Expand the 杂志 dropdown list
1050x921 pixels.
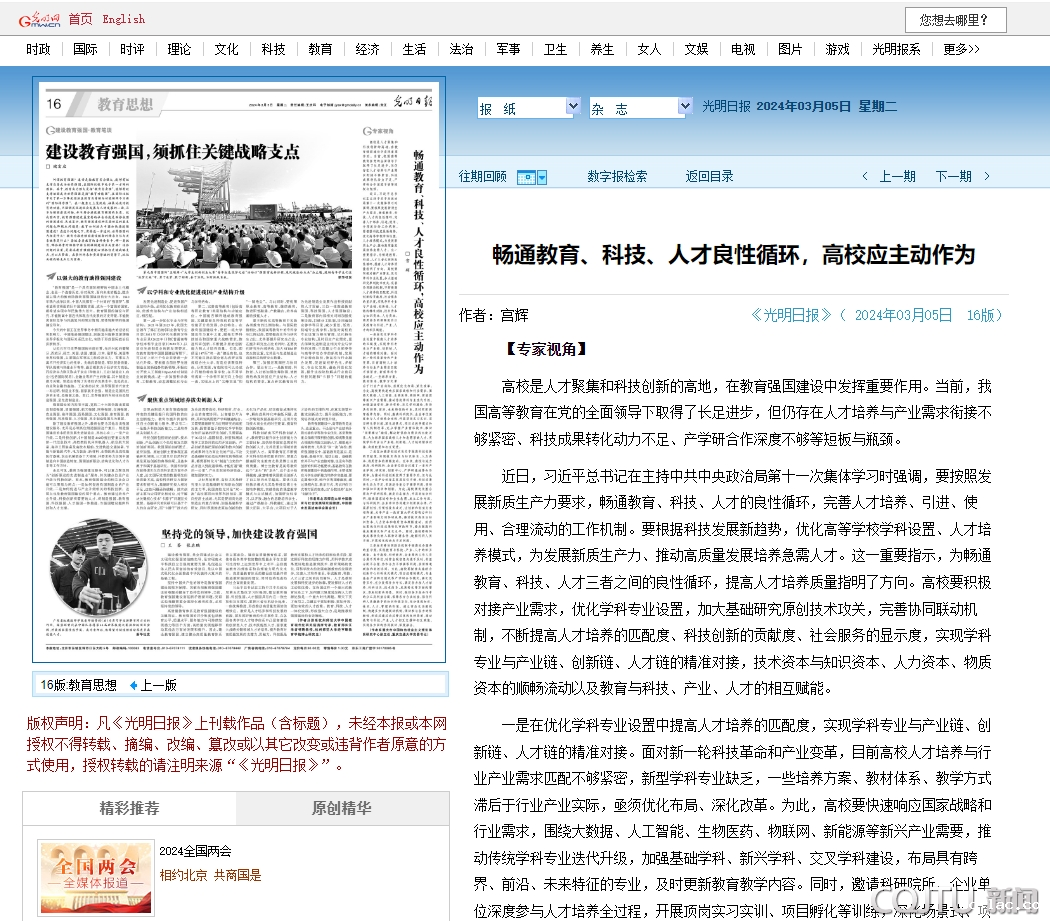tap(685, 107)
